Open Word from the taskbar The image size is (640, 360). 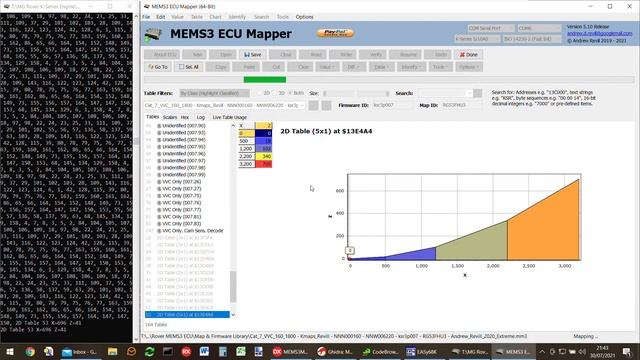coord(204,351)
